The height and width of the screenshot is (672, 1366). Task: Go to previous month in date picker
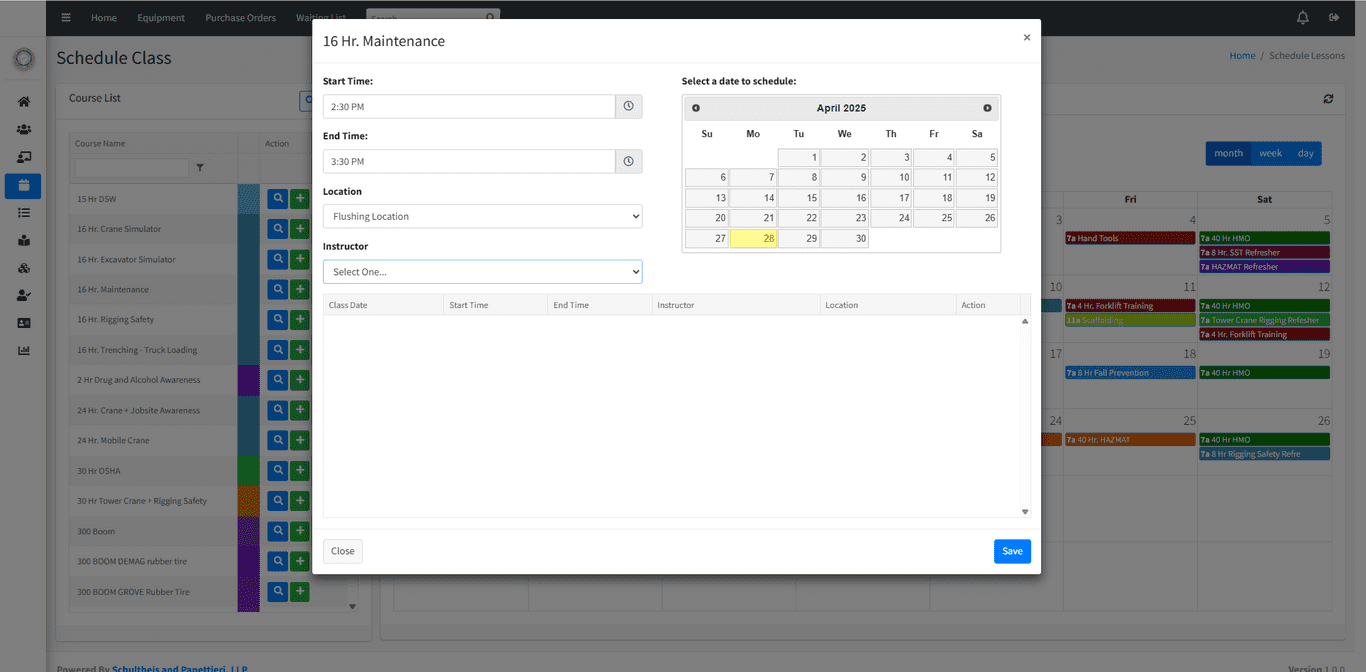[696, 108]
